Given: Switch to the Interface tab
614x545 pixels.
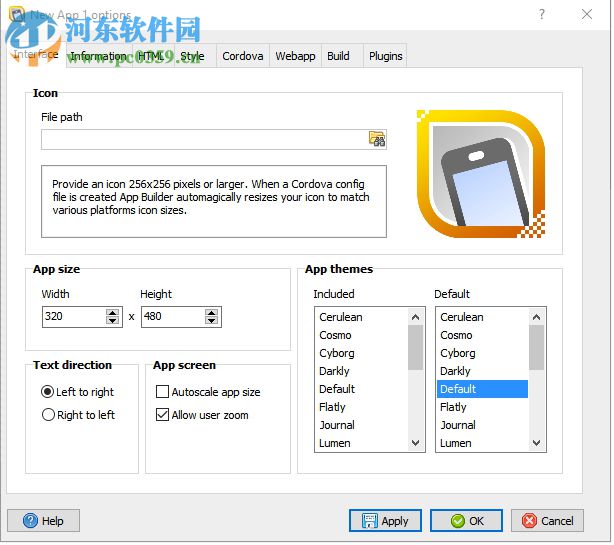Looking at the screenshot, I should [36, 54].
